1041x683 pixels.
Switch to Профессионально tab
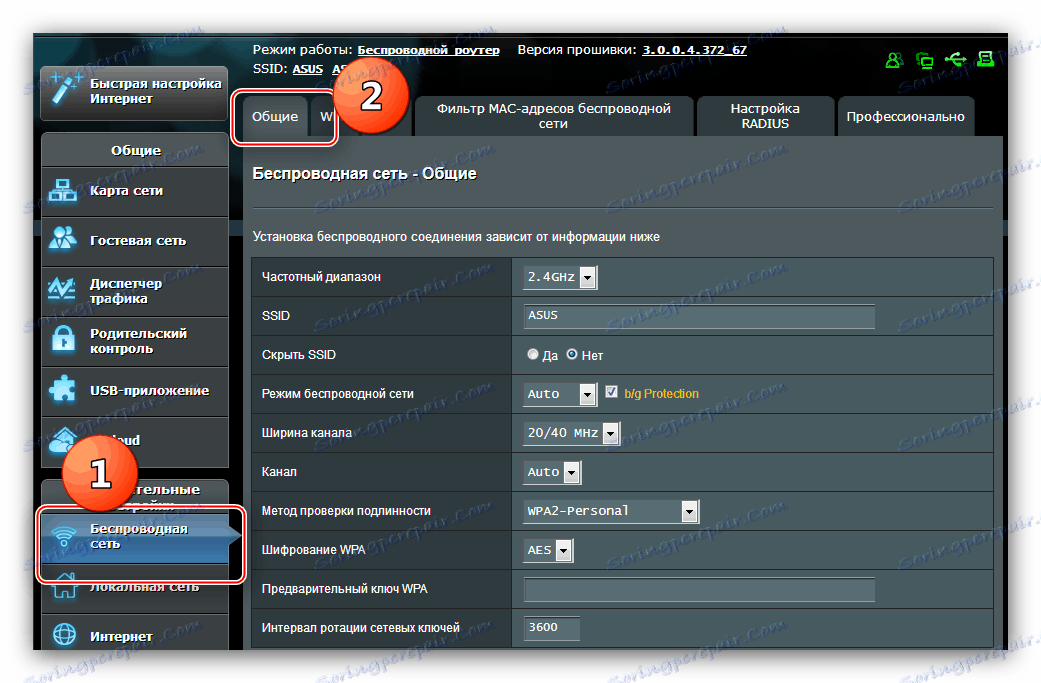click(x=905, y=117)
